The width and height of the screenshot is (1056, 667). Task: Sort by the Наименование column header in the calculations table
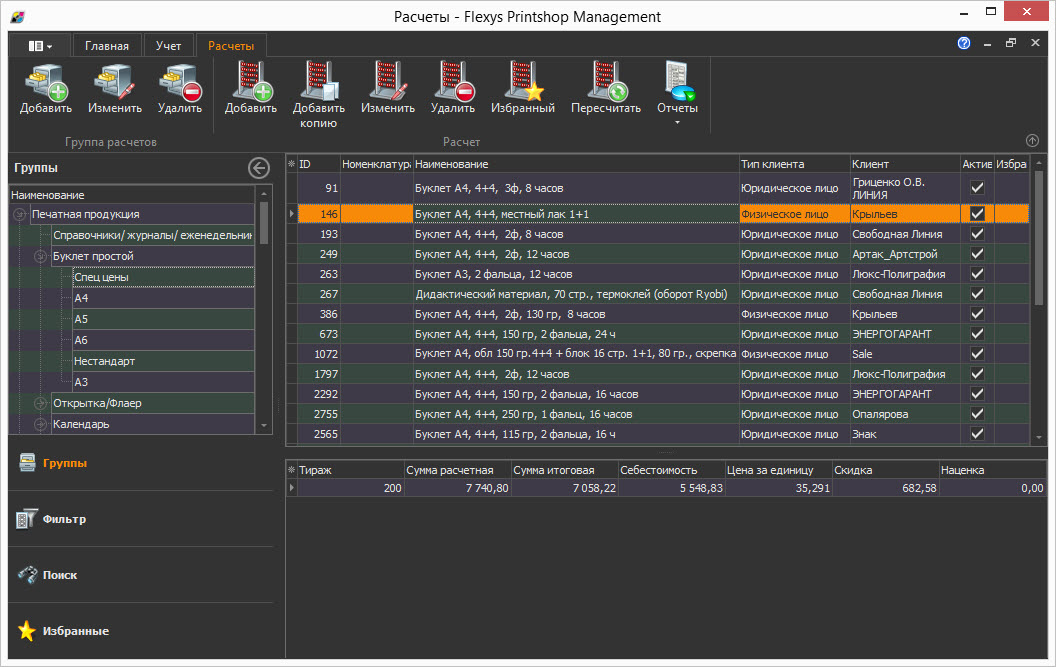(576, 164)
